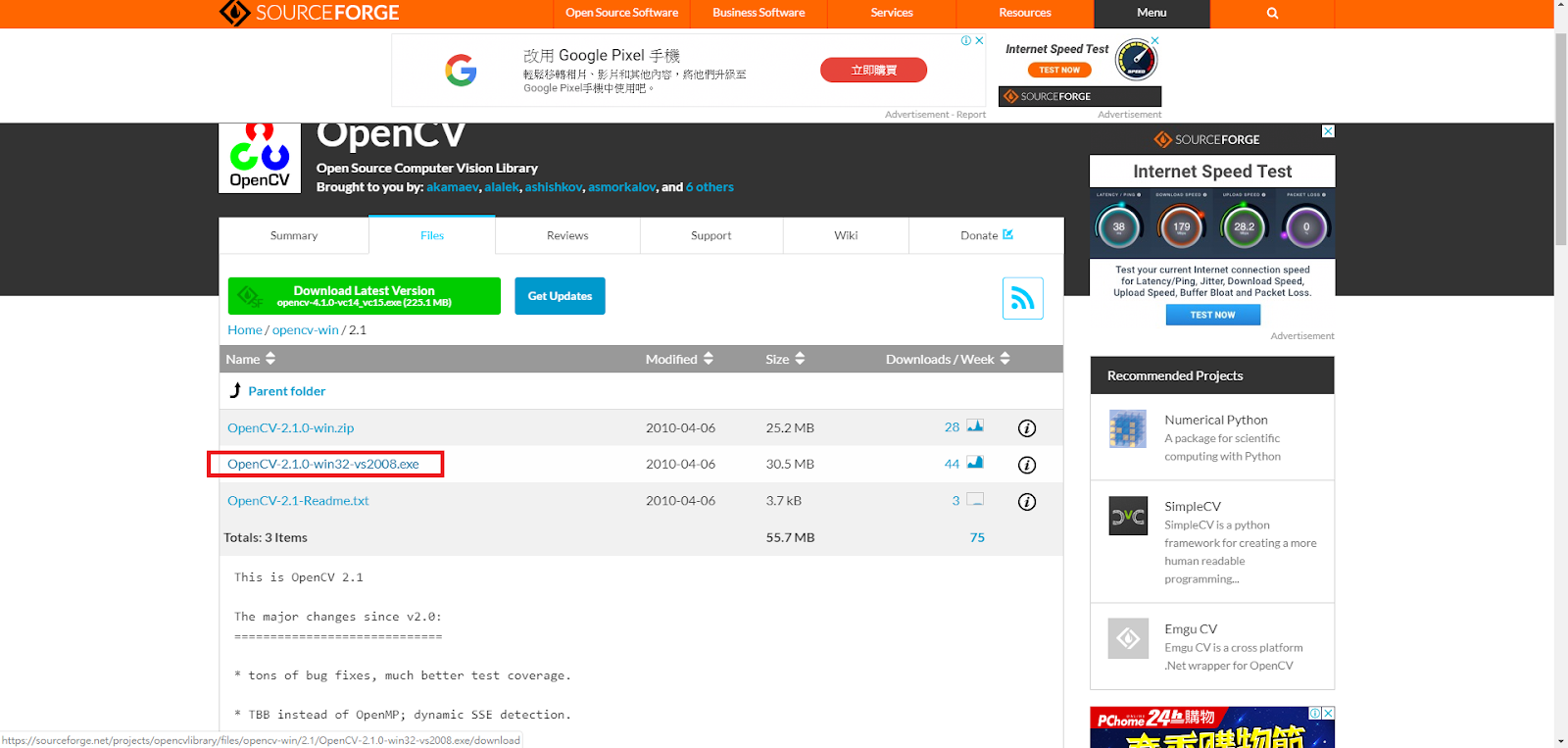
Task: Click the SourceForge logo in the header
Action: click(309, 13)
